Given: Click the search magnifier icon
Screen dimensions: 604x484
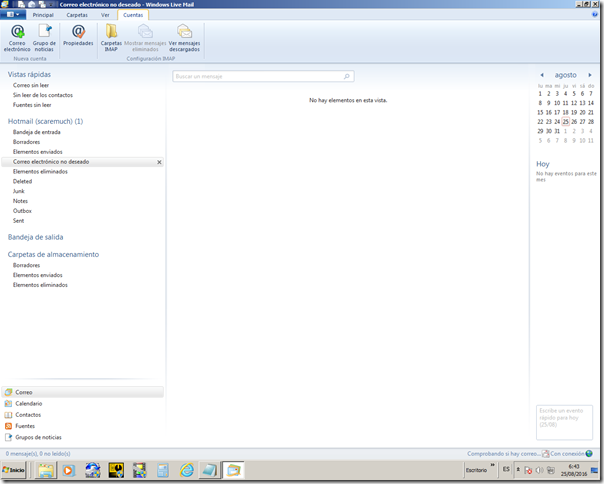Looking at the screenshot, I should point(347,76).
